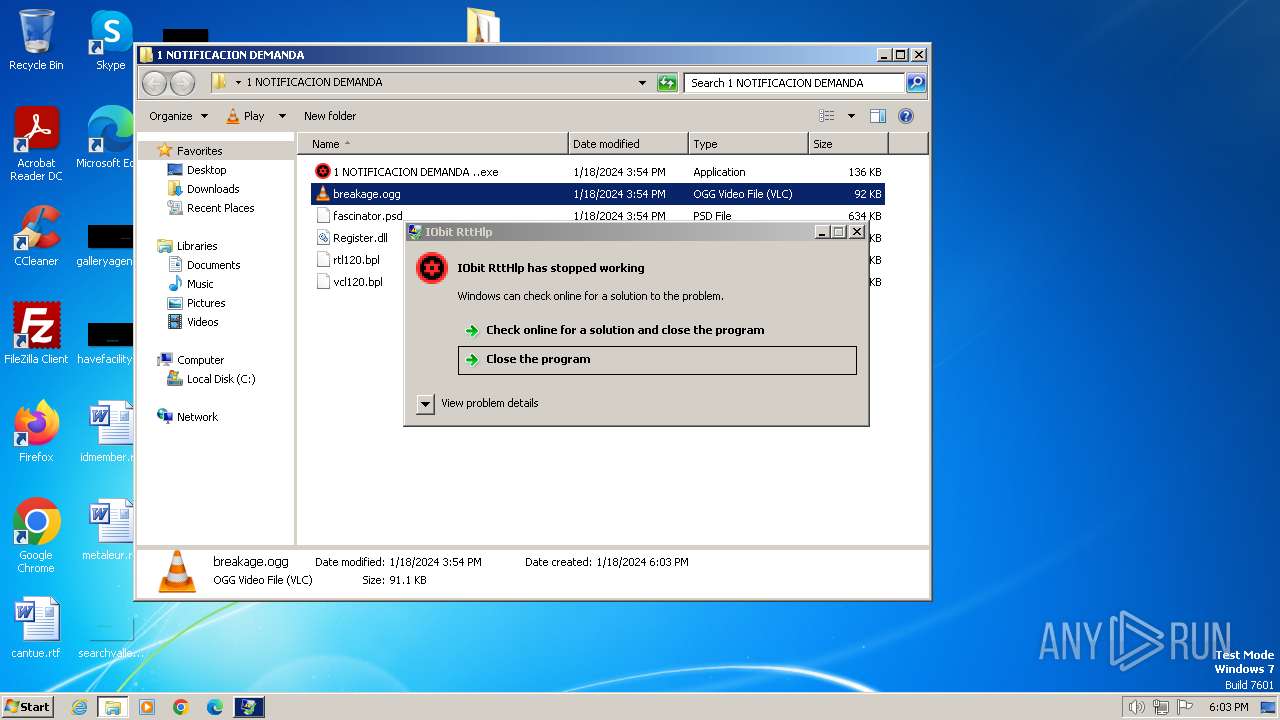Open Network in the navigation pane
The width and height of the screenshot is (1280, 720).
(x=197, y=417)
